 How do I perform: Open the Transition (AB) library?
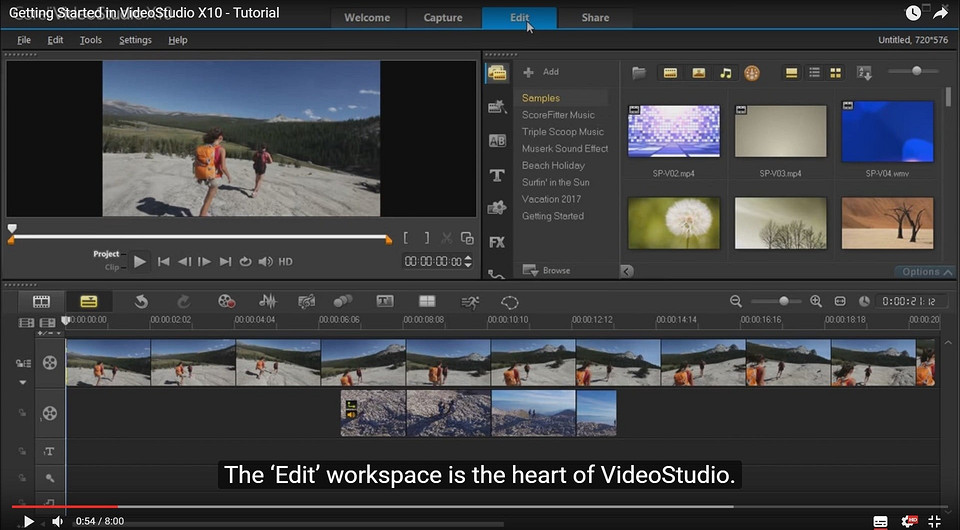coord(496,141)
